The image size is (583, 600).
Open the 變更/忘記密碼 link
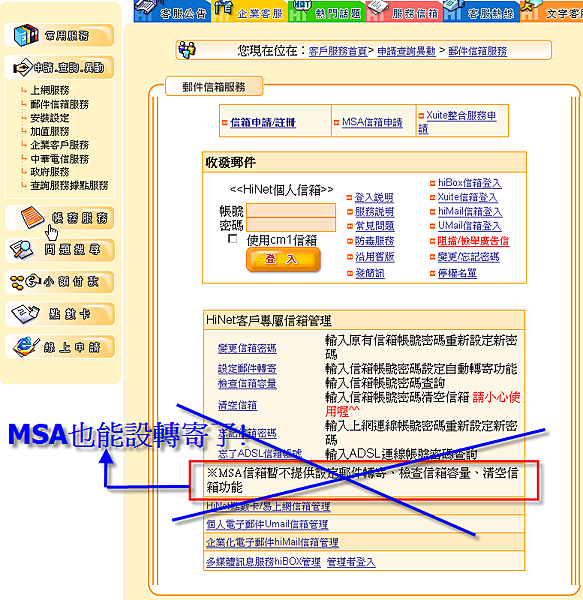(x=468, y=257)
